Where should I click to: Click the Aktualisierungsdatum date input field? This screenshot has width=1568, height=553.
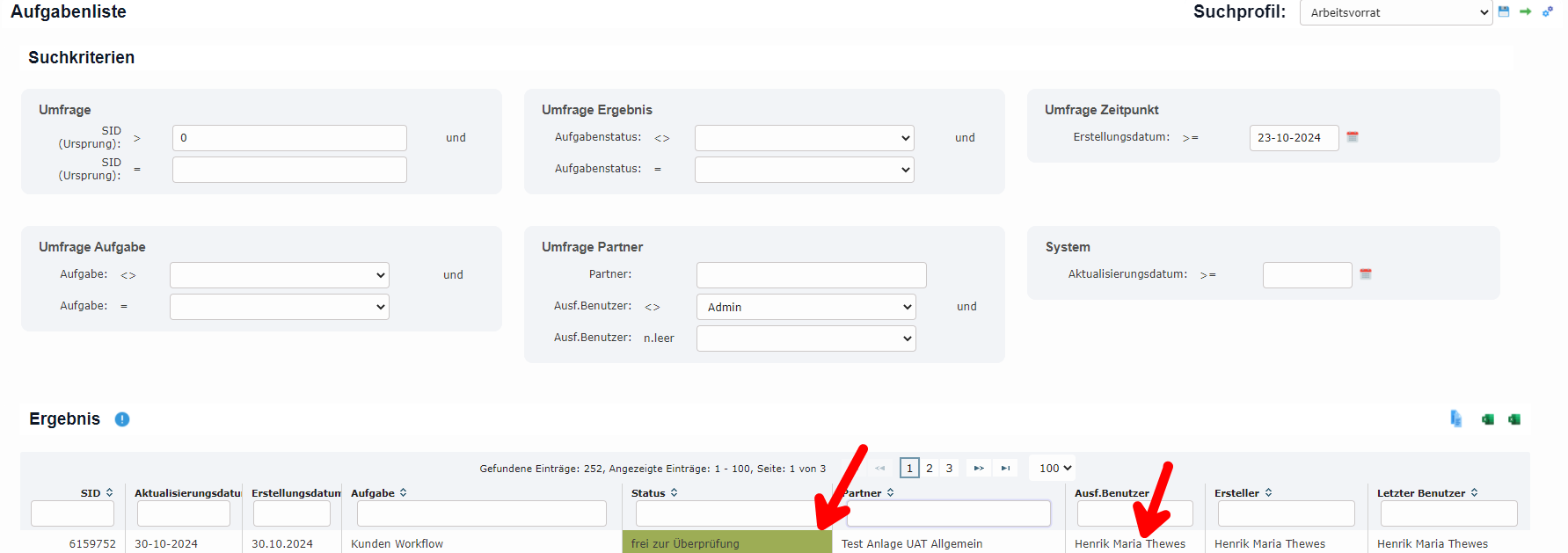(1307, 275)
